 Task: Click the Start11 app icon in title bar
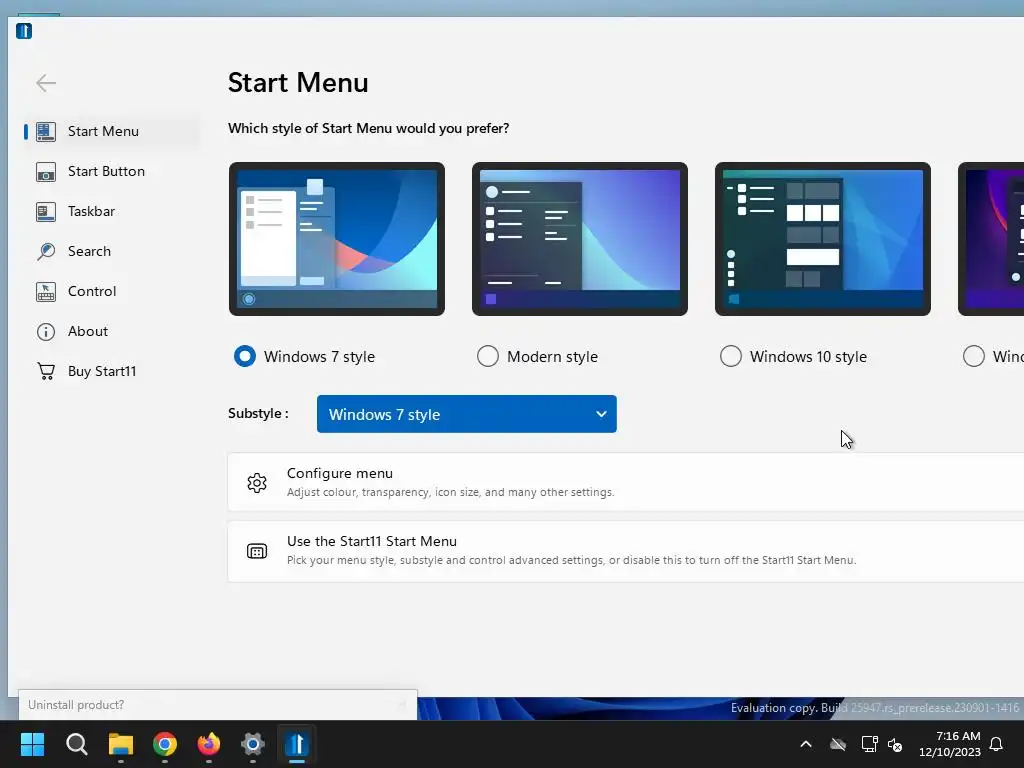tap(24, 31)
